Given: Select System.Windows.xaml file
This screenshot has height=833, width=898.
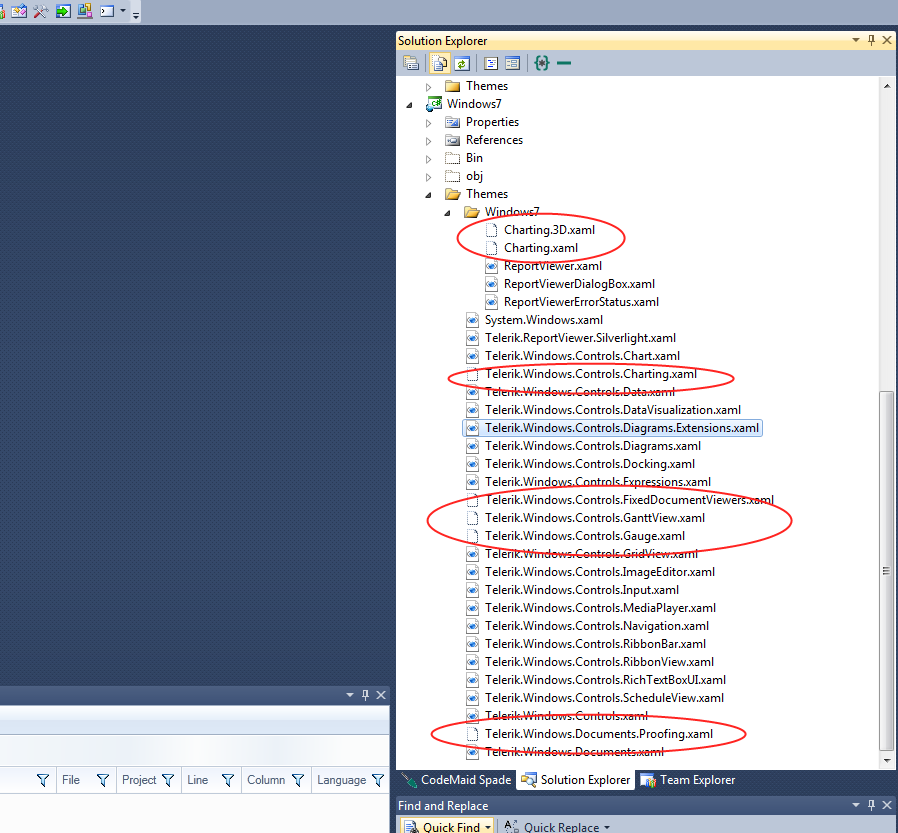Looking at the screenshot, I should pos(543,320).
